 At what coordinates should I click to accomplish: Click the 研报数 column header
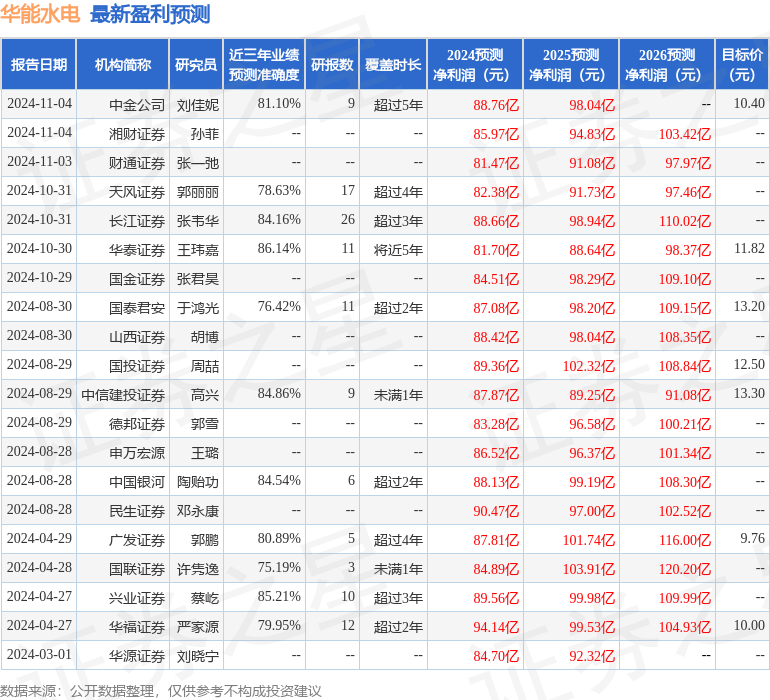point(332,64)
